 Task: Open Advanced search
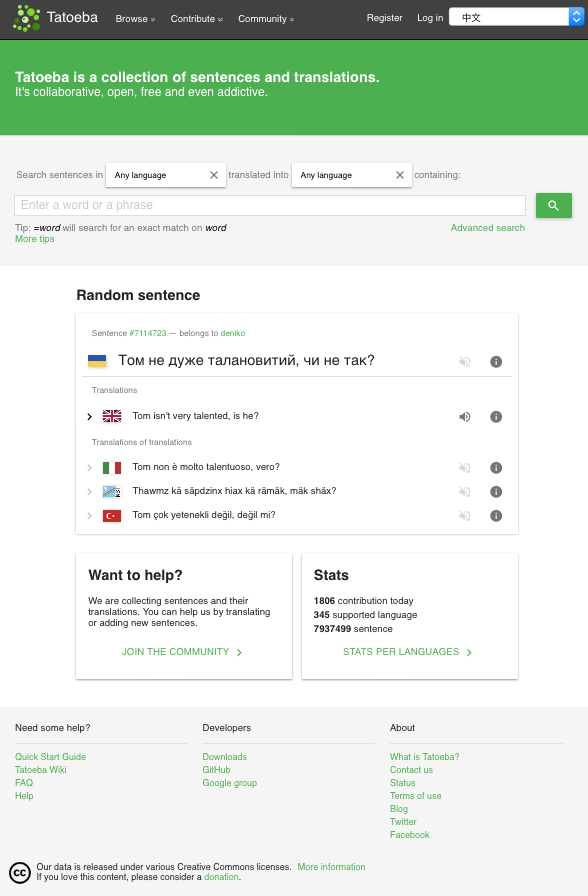(x=487, y=227)
